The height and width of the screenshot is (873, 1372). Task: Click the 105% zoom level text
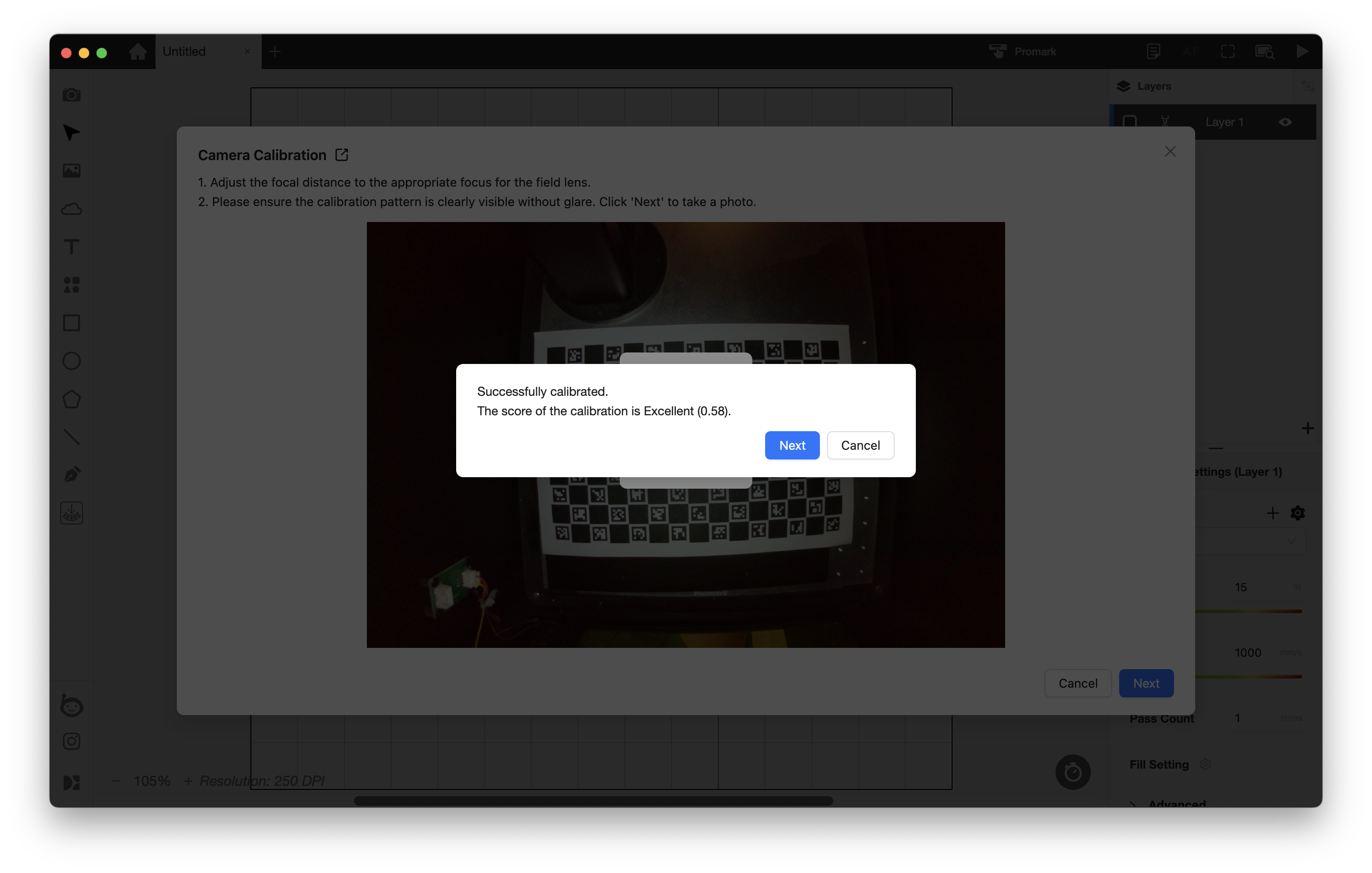click(x=152, y=781)
